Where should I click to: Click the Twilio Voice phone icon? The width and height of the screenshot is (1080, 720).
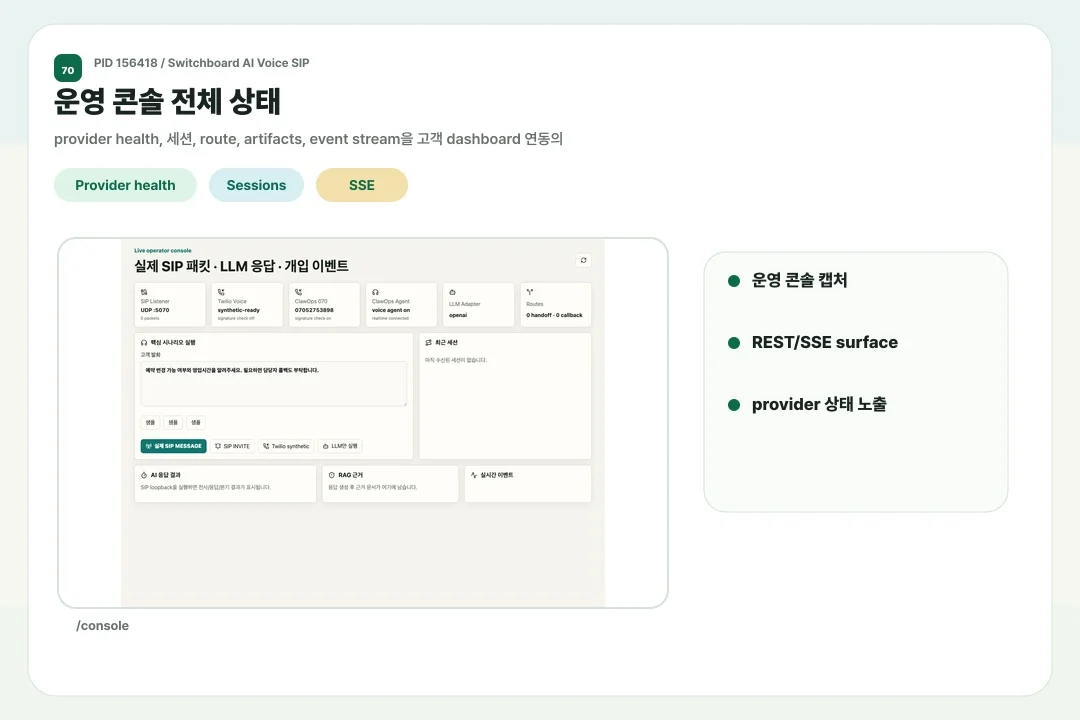pos(221,292)
